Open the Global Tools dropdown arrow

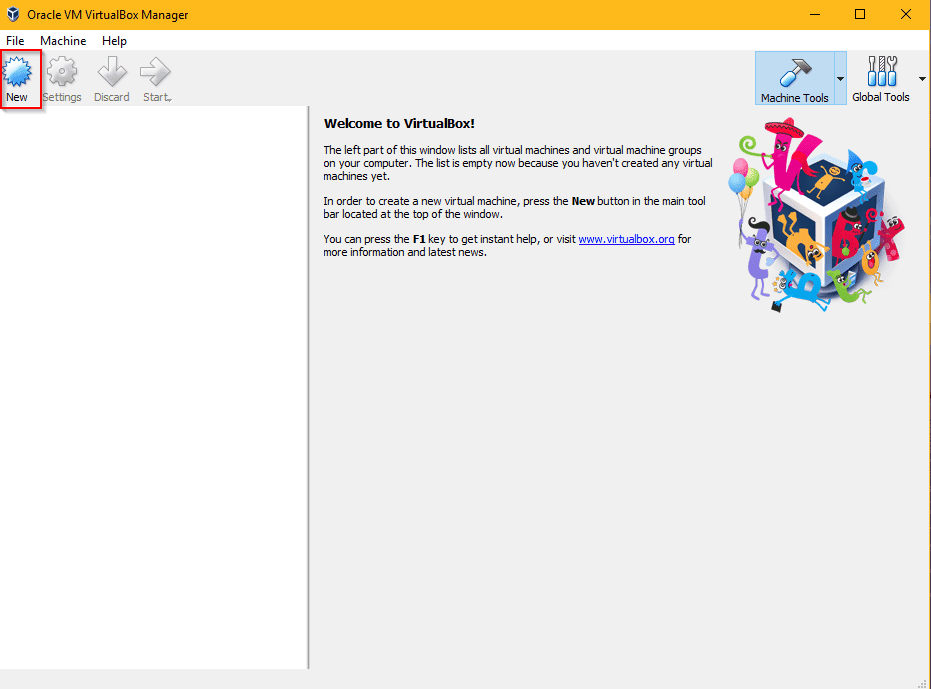922,78
